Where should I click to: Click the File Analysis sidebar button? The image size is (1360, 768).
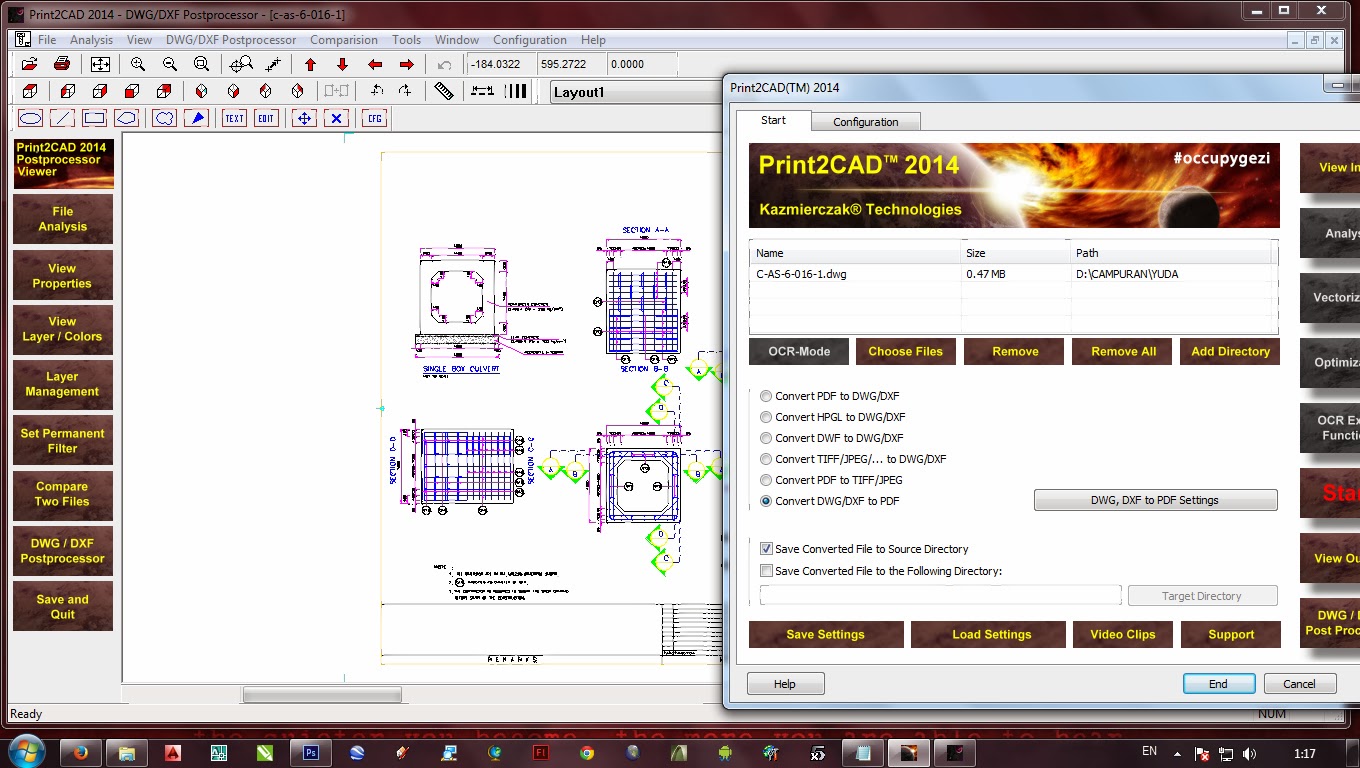coord(63,219)
